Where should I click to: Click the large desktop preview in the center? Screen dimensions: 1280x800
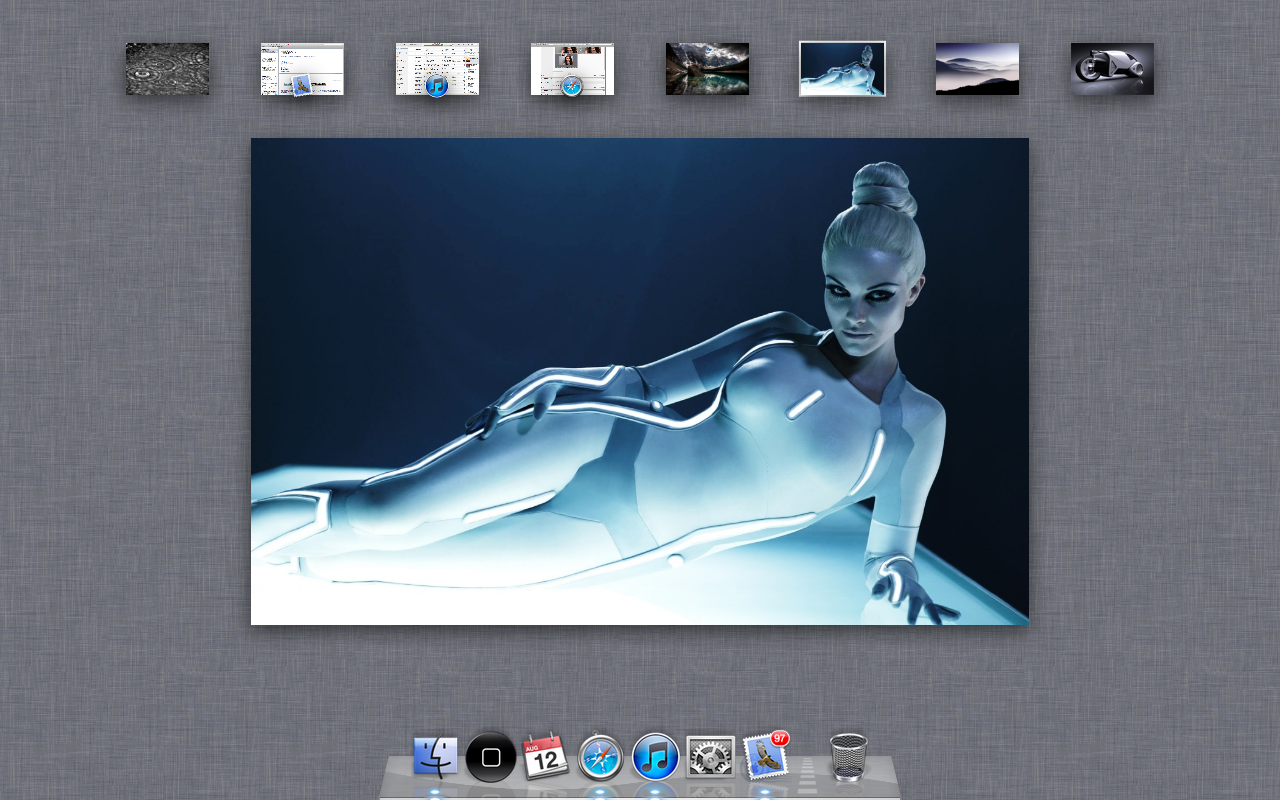pos(640,382)
